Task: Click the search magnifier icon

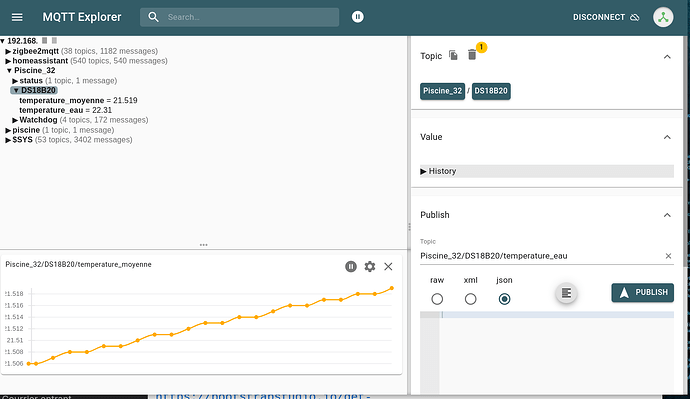Action: click(x=153, y=17)
